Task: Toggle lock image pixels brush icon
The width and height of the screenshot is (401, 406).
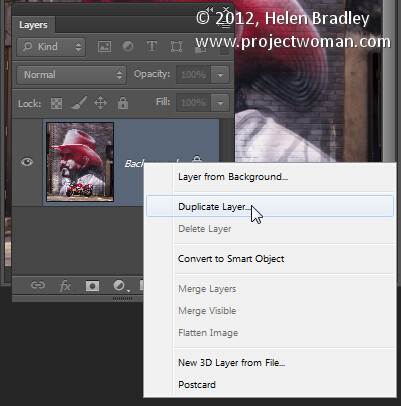Action: pos(79,103)
